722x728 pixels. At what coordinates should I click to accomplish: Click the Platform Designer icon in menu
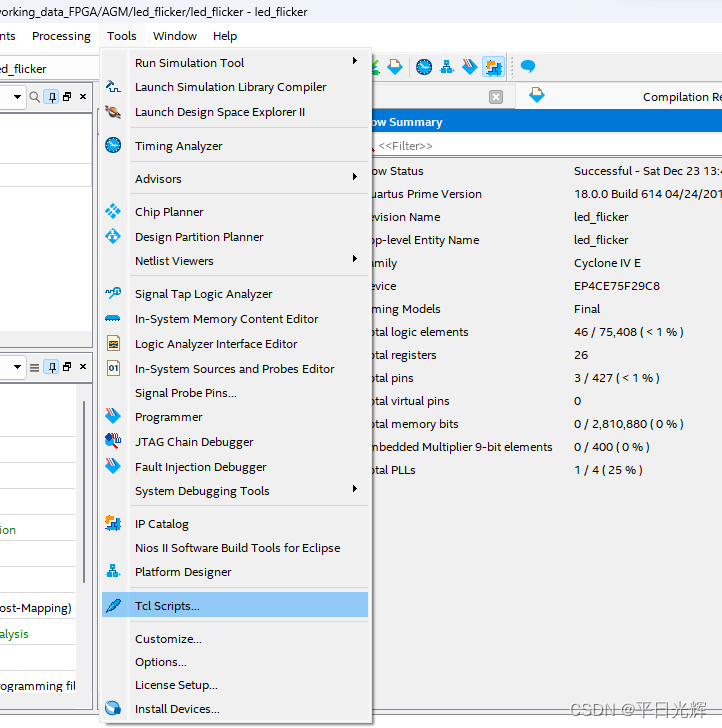point(113,571)
